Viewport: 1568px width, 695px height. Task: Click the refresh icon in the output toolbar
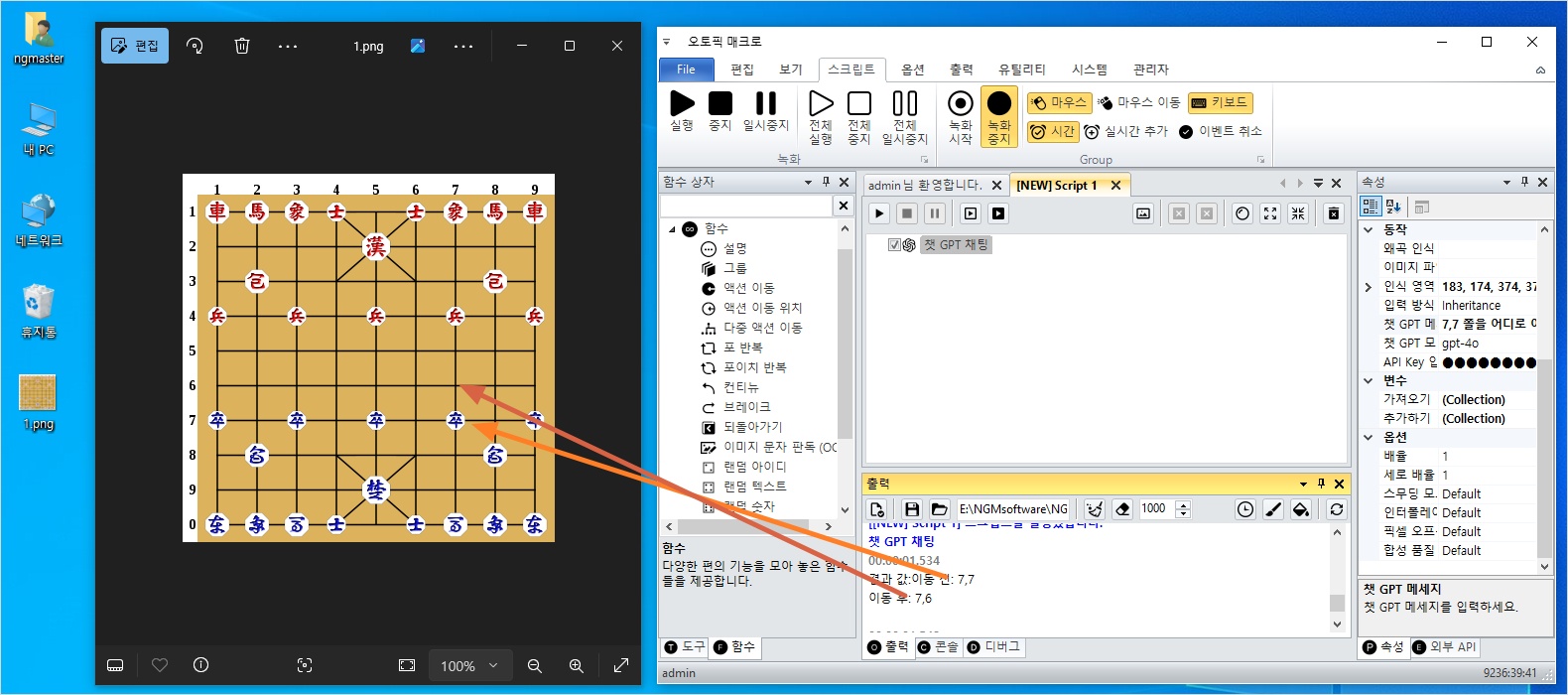tap(1337, 509)
